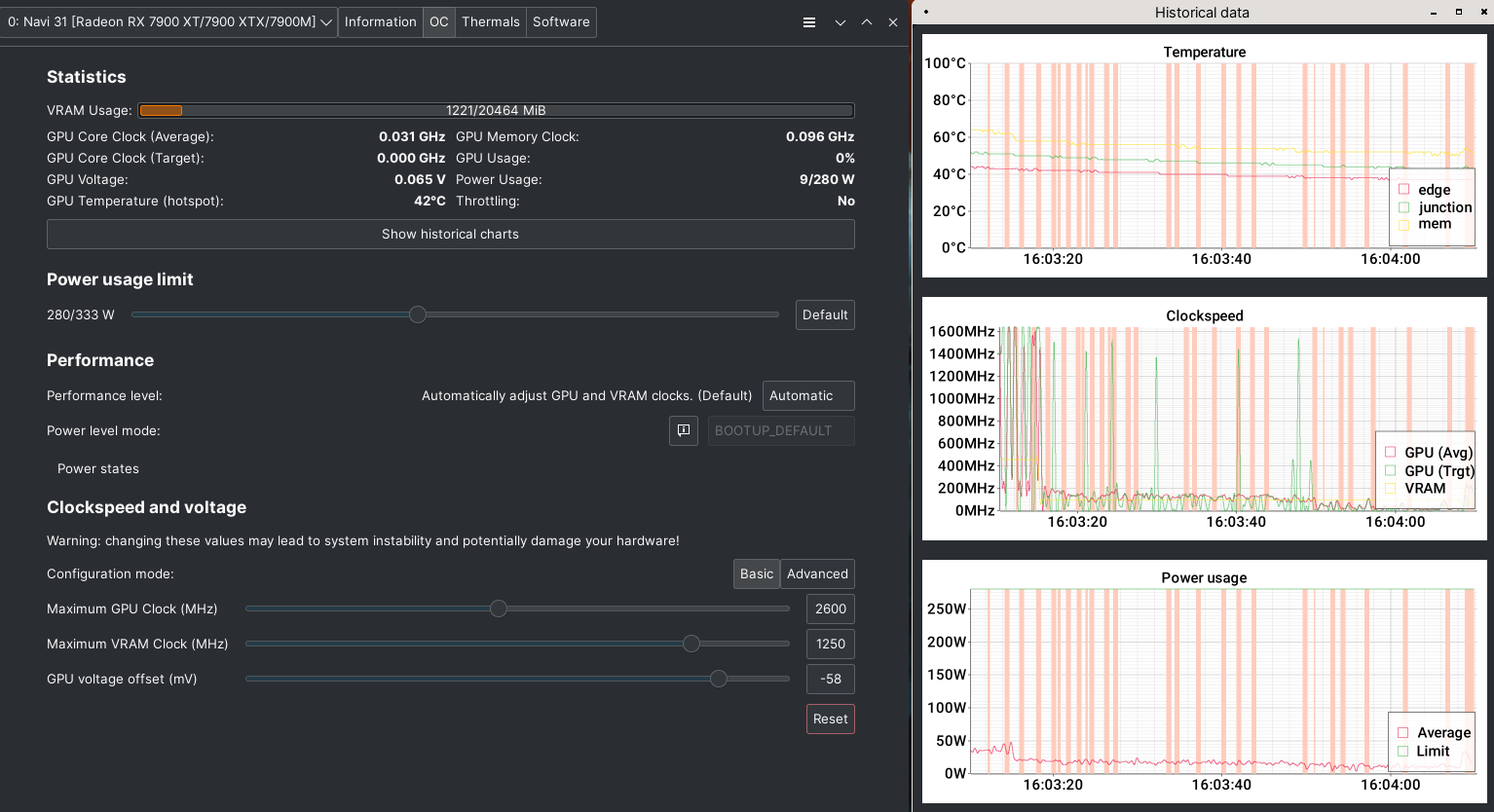Screen dimensions: 1494x812
Task: Close the Historical data window
Action: click(1482, 12)
